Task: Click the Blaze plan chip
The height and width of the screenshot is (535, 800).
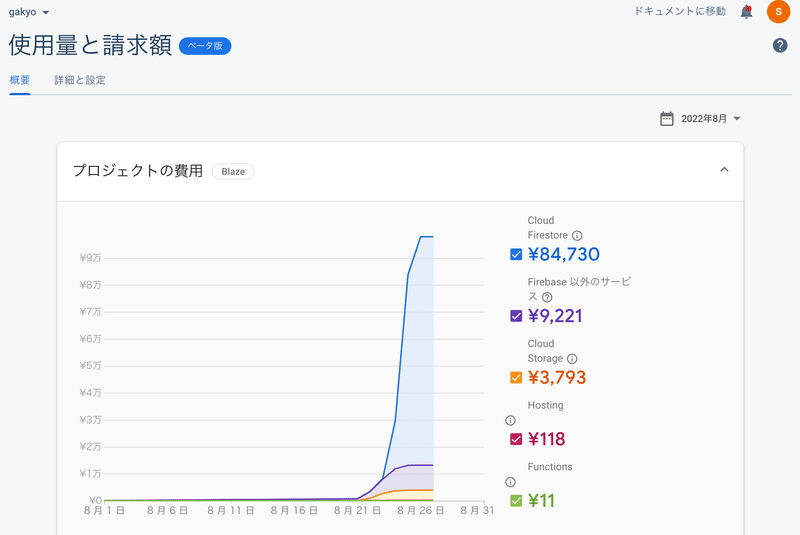Action: [x=233, y=171]
